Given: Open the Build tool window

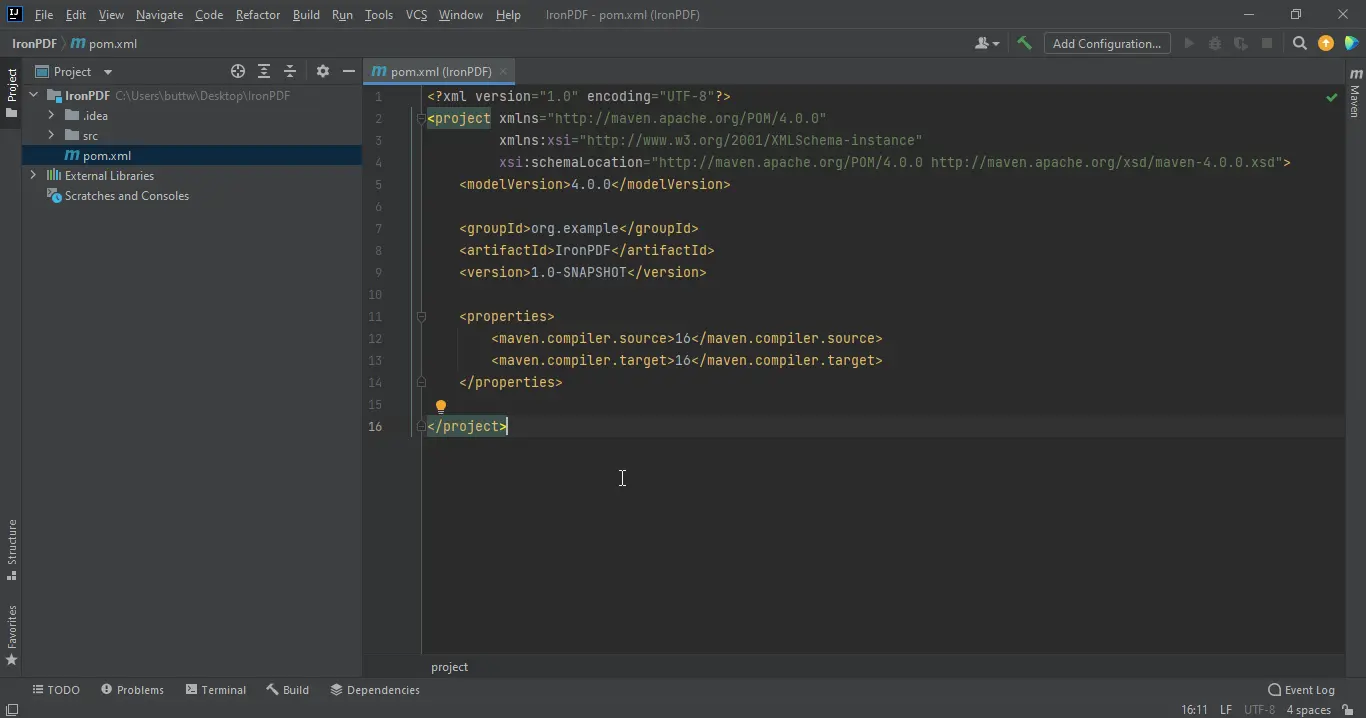Looking at the screenshot, I should 288,690.
